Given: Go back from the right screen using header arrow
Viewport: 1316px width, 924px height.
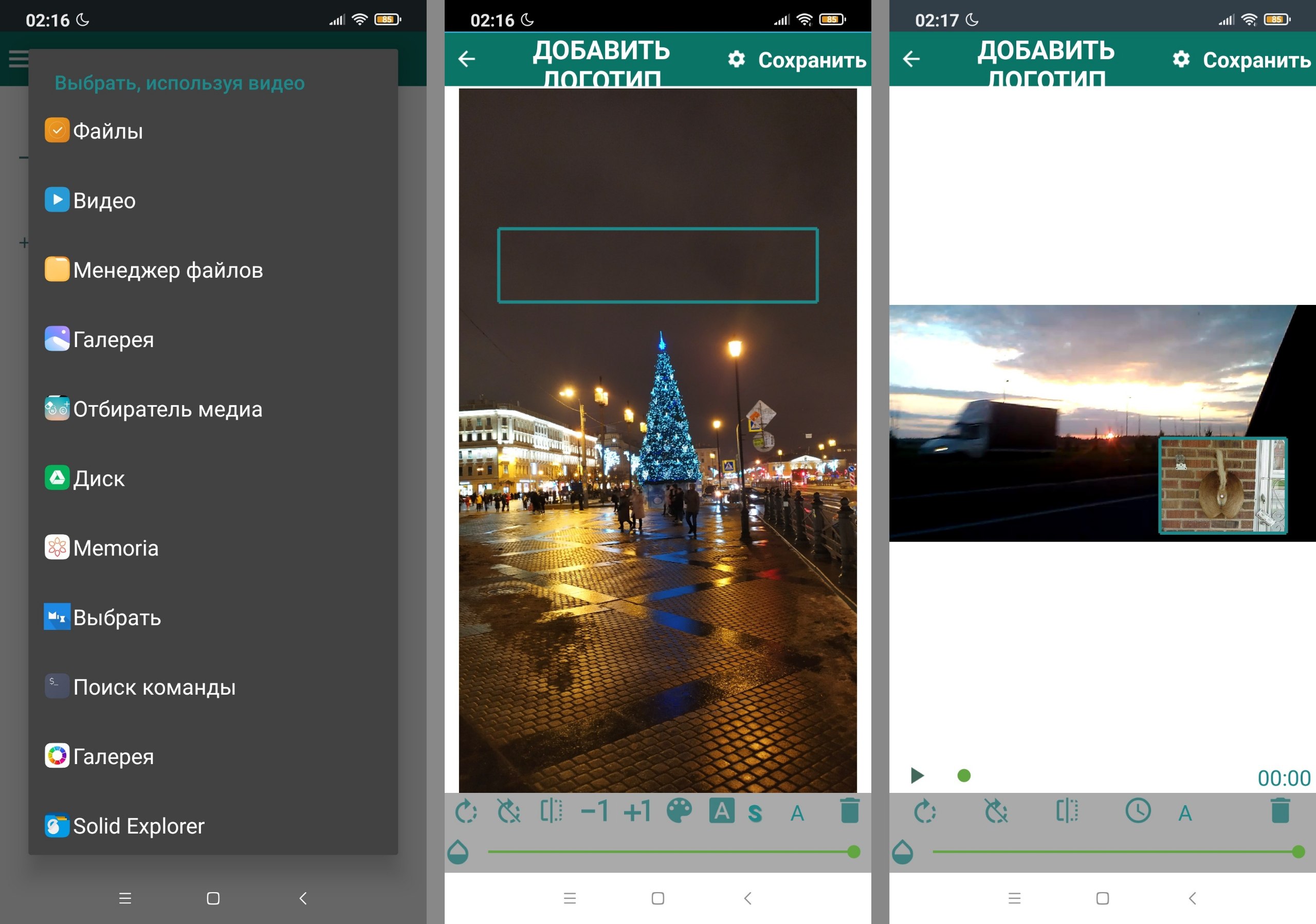Looking at the screenshot, I should (x=911, y=59).
